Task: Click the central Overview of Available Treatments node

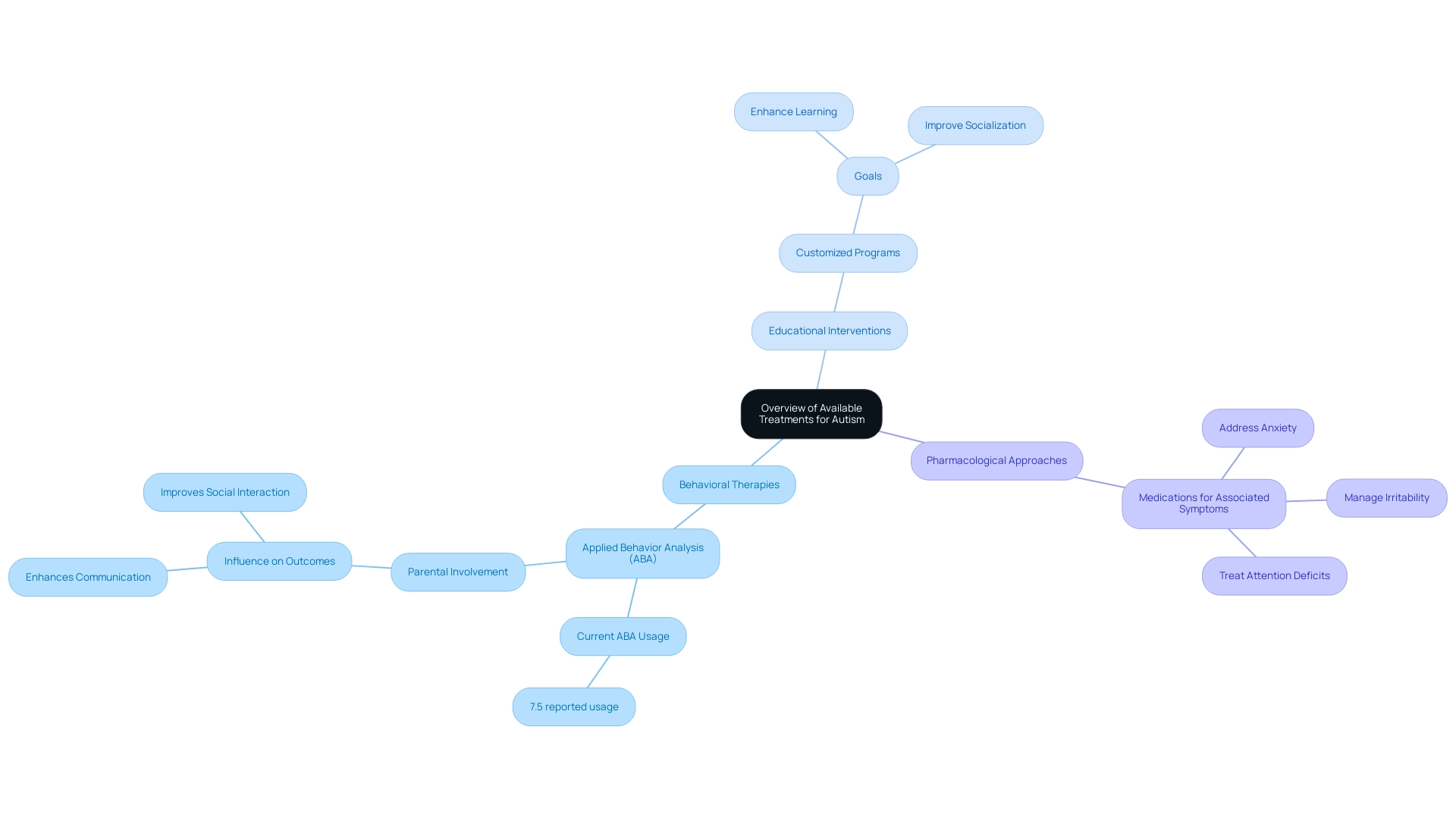Action: point(811,414)
